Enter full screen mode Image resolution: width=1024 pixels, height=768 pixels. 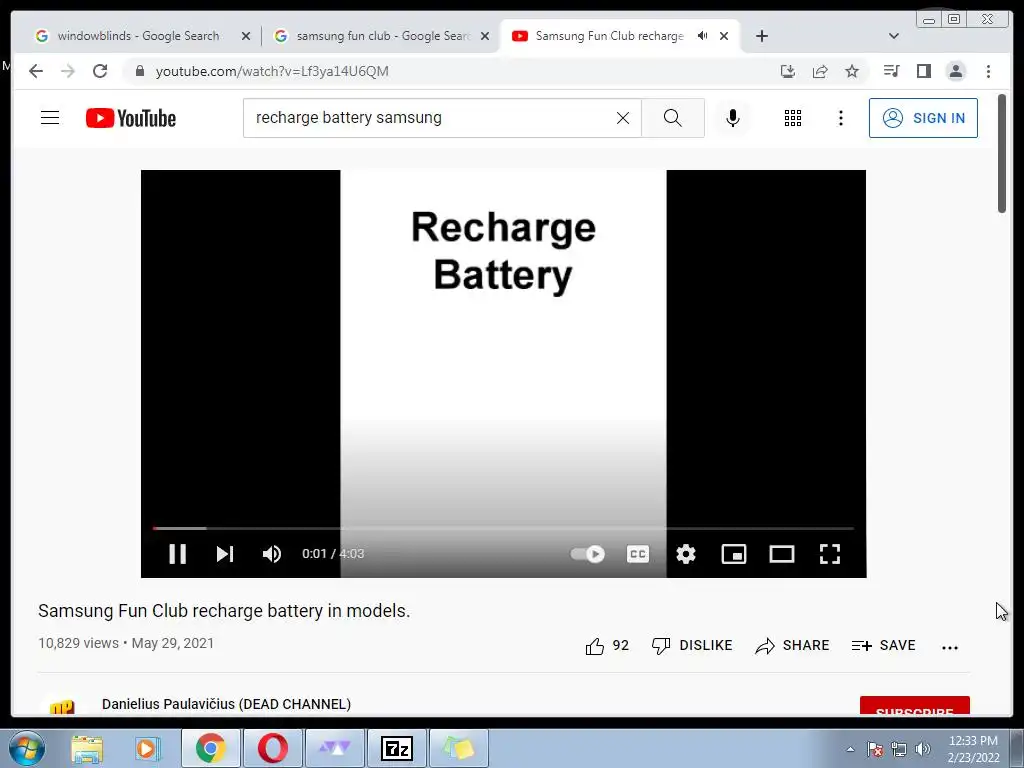point(829,554)
